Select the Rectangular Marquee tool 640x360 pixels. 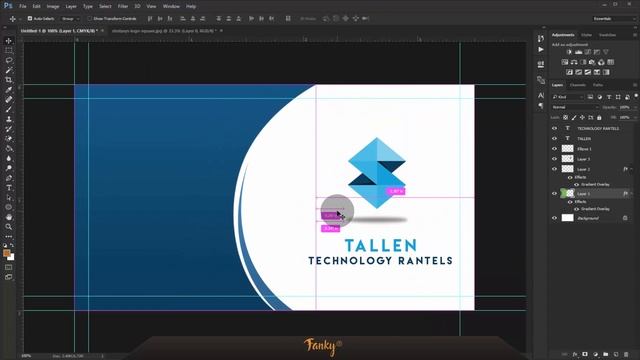coord(9,51)
